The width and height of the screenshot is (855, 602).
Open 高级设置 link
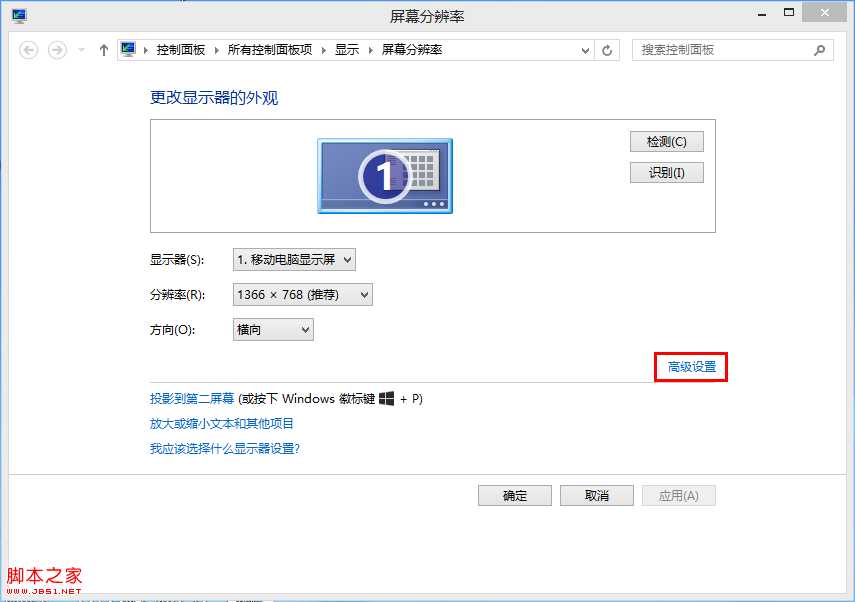coord(691,367)
